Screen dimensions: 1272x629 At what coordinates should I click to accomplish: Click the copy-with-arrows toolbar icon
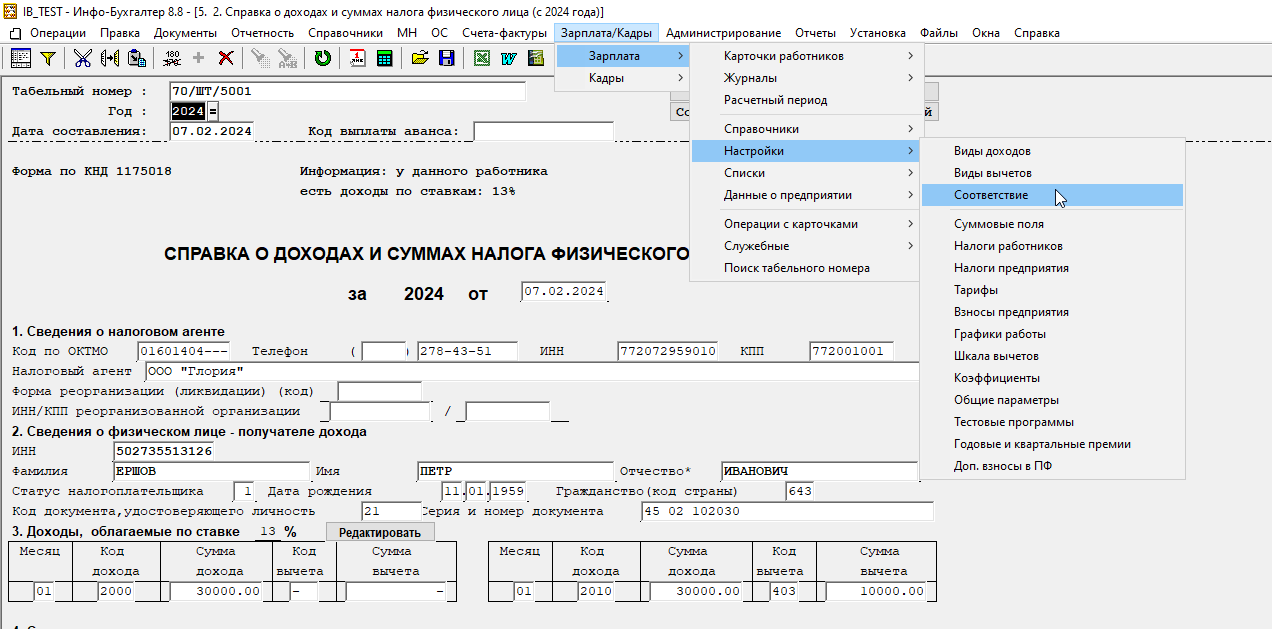pyautogui.click(x=110, y=58)
